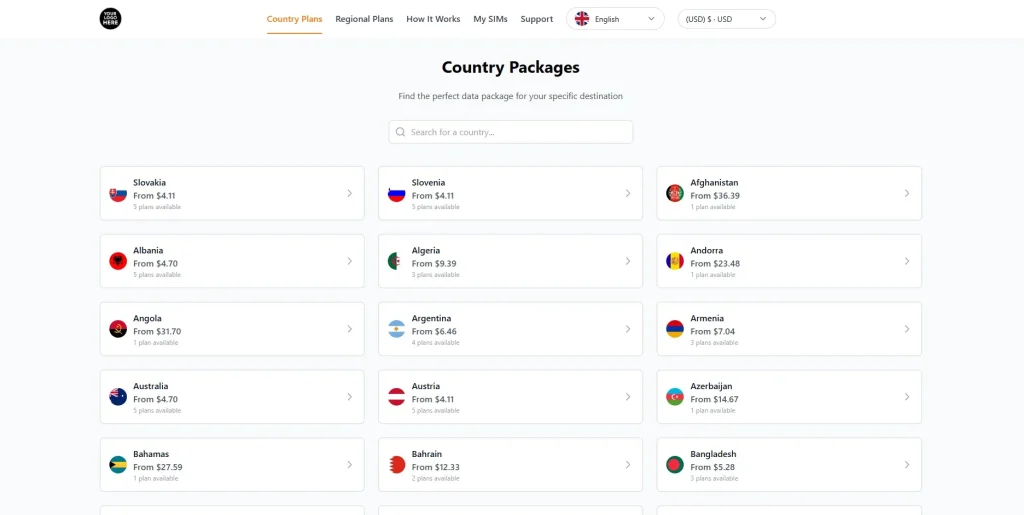Click the Argentina flag icon
Viewport: 1024px width, 515px height.
[397, 329]
